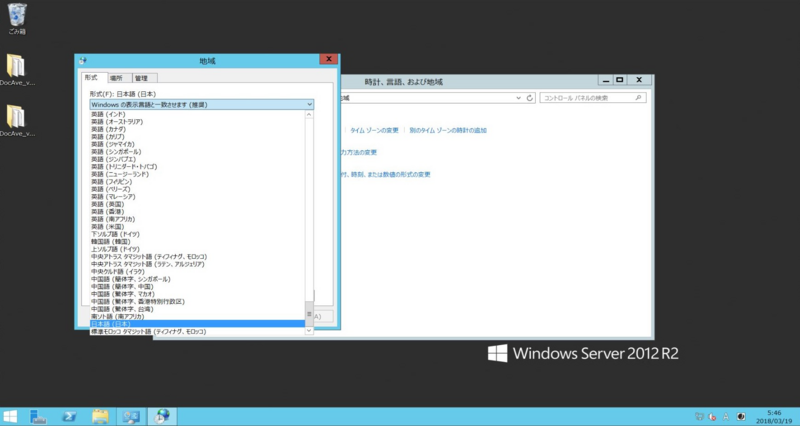Switch to the 場所 tab

(x=119, y=78)
